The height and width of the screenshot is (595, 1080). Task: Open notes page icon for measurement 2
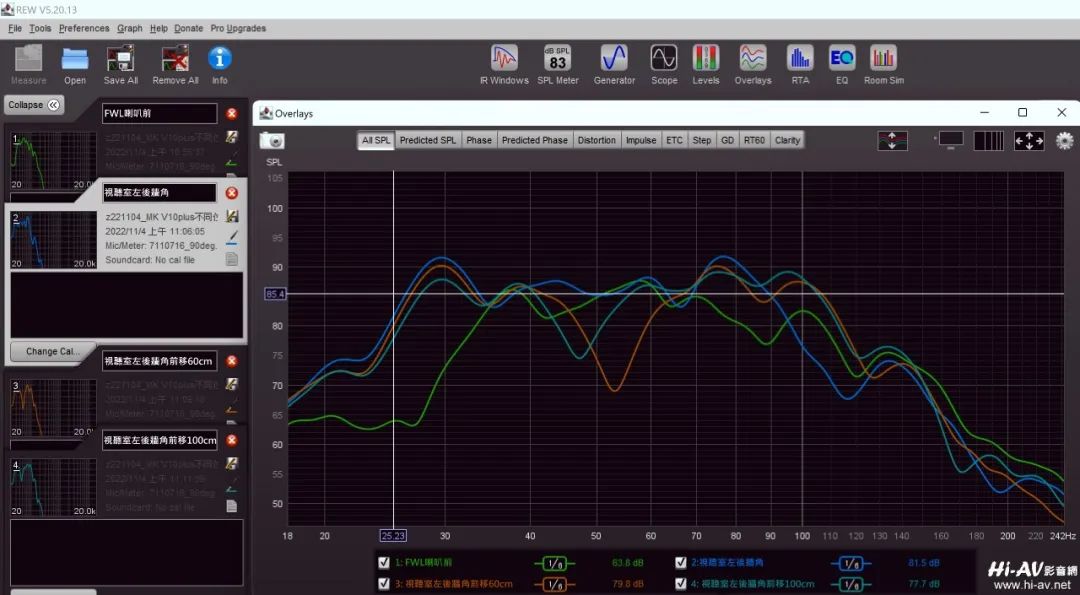232,259
